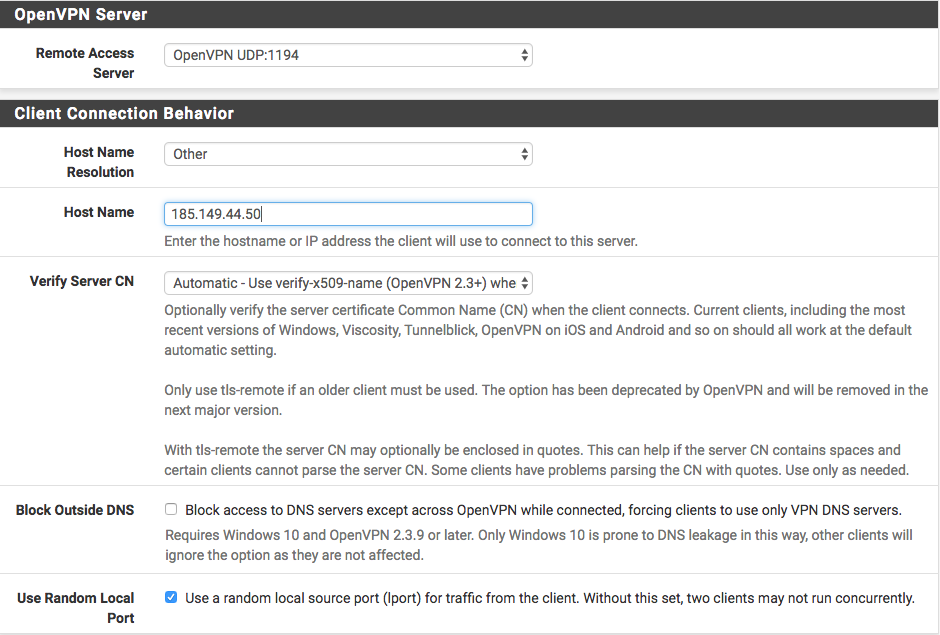Image resolution: width=940 pixels, height=635 pixels.
Task: Expand the Host Name Resolution dropdown
Action: [x=348, y=154]
